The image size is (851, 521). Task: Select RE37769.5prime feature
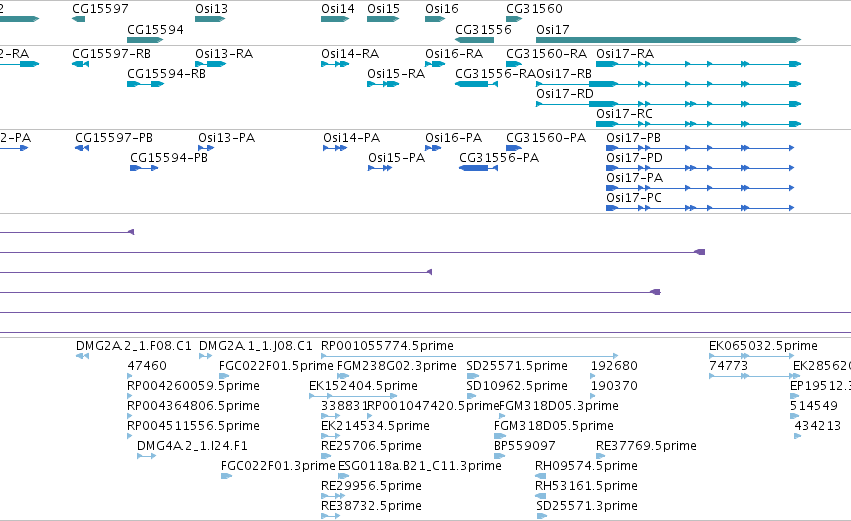point(646,446)
